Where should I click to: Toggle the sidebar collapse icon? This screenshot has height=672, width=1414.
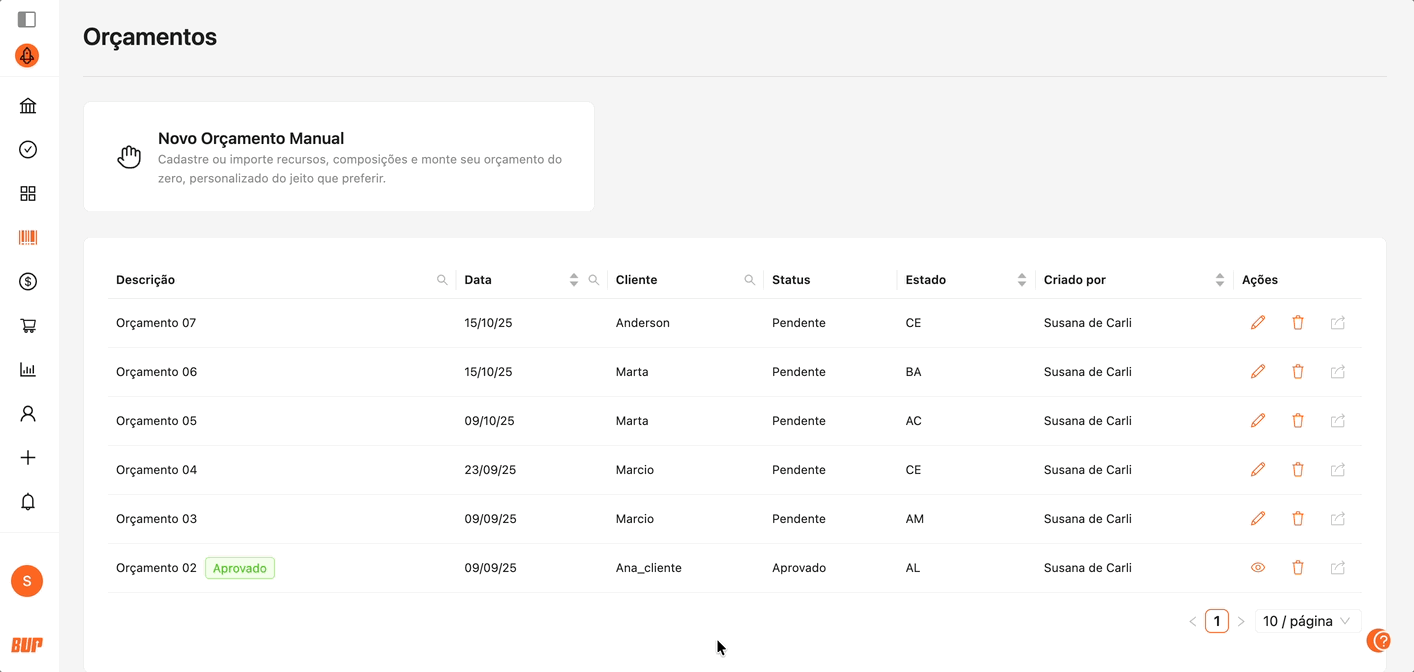tap(27, 19)
